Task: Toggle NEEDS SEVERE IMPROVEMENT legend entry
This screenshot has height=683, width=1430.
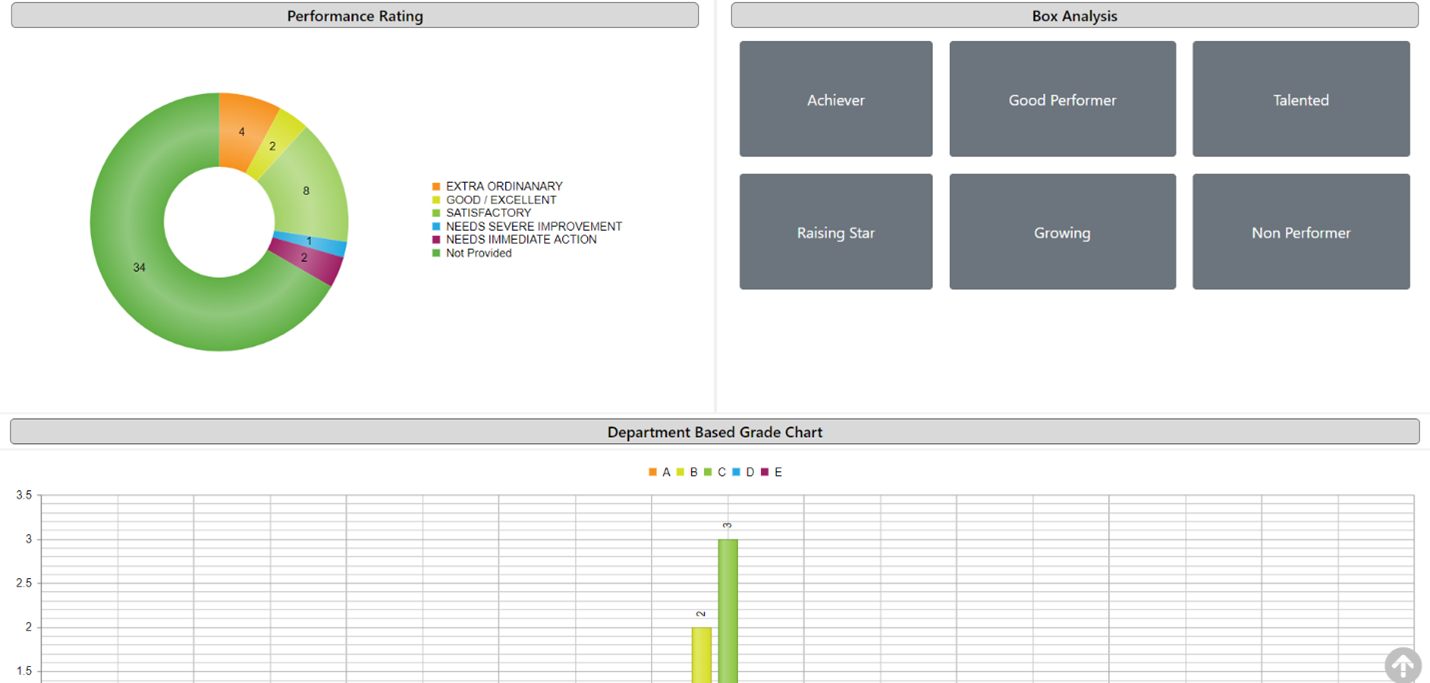Action: (533, 226)
